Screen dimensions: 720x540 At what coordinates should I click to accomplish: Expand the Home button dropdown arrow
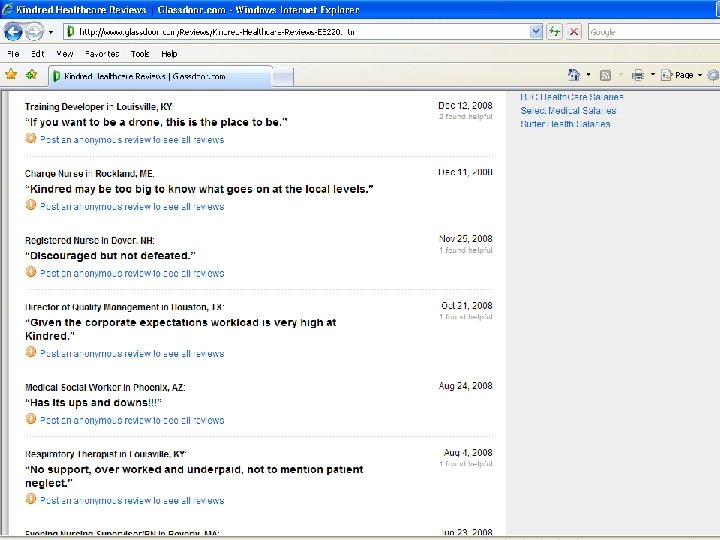tap(588, 75)
